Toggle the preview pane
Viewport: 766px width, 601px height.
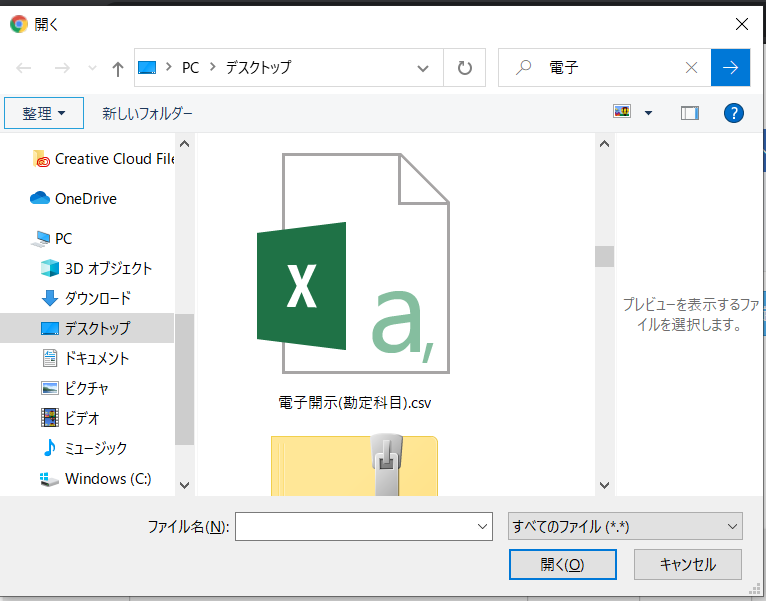pos(690,113)
